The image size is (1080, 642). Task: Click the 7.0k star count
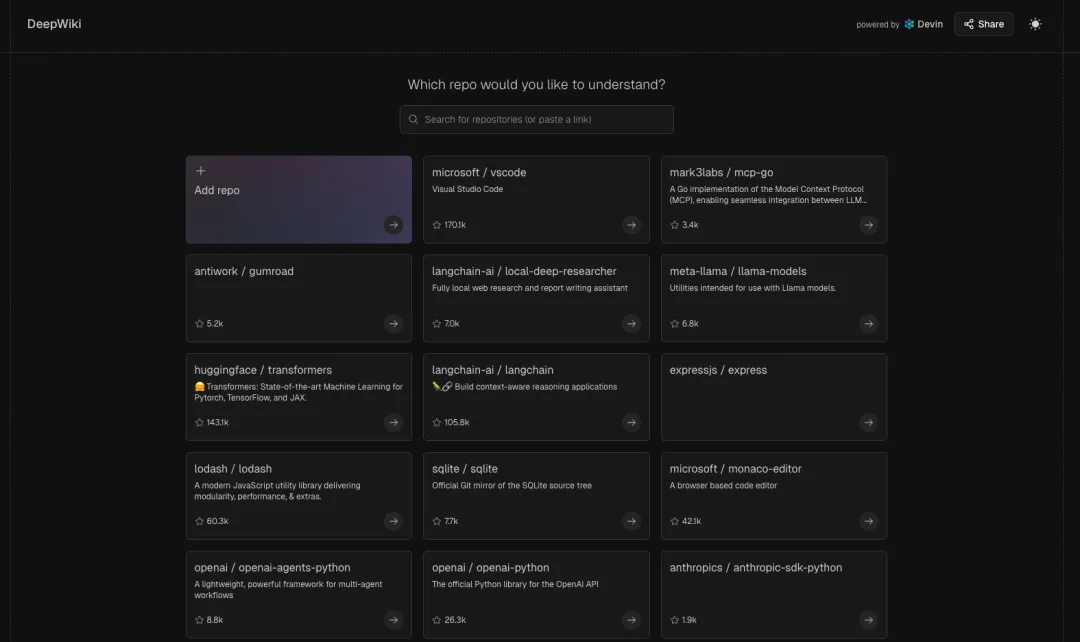(452, 323)
